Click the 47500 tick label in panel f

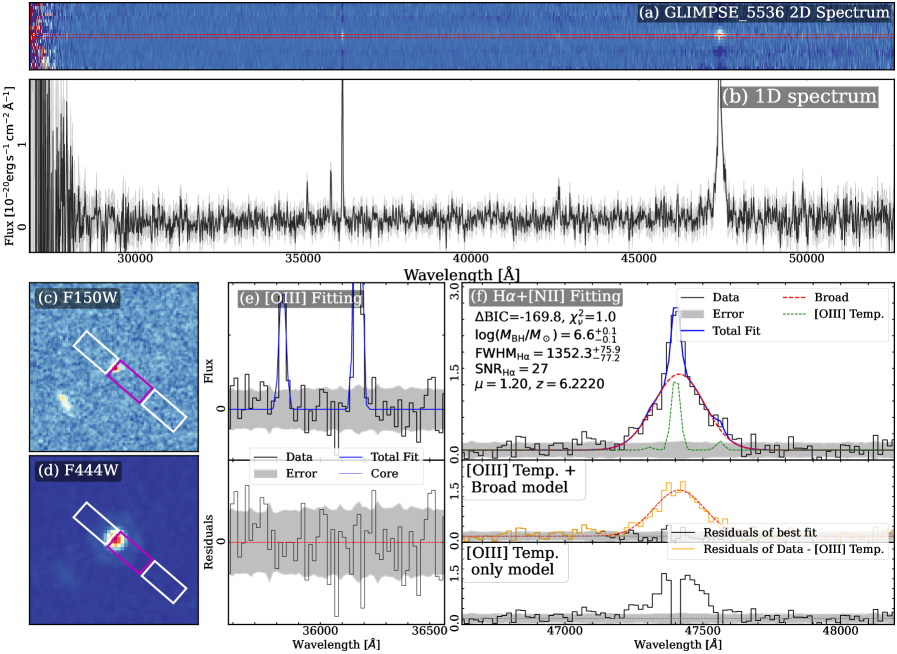pyautogui.click(x=702, y=630)
